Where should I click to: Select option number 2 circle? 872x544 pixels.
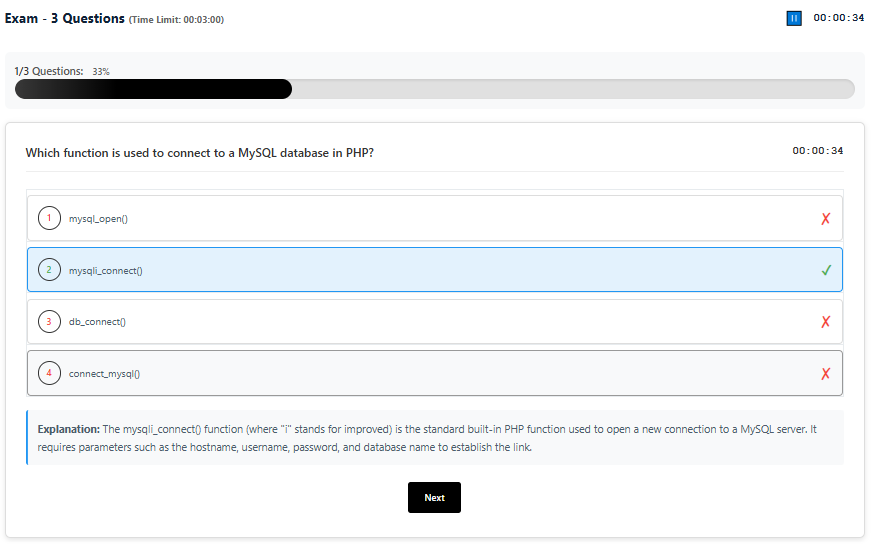[49, 270]
